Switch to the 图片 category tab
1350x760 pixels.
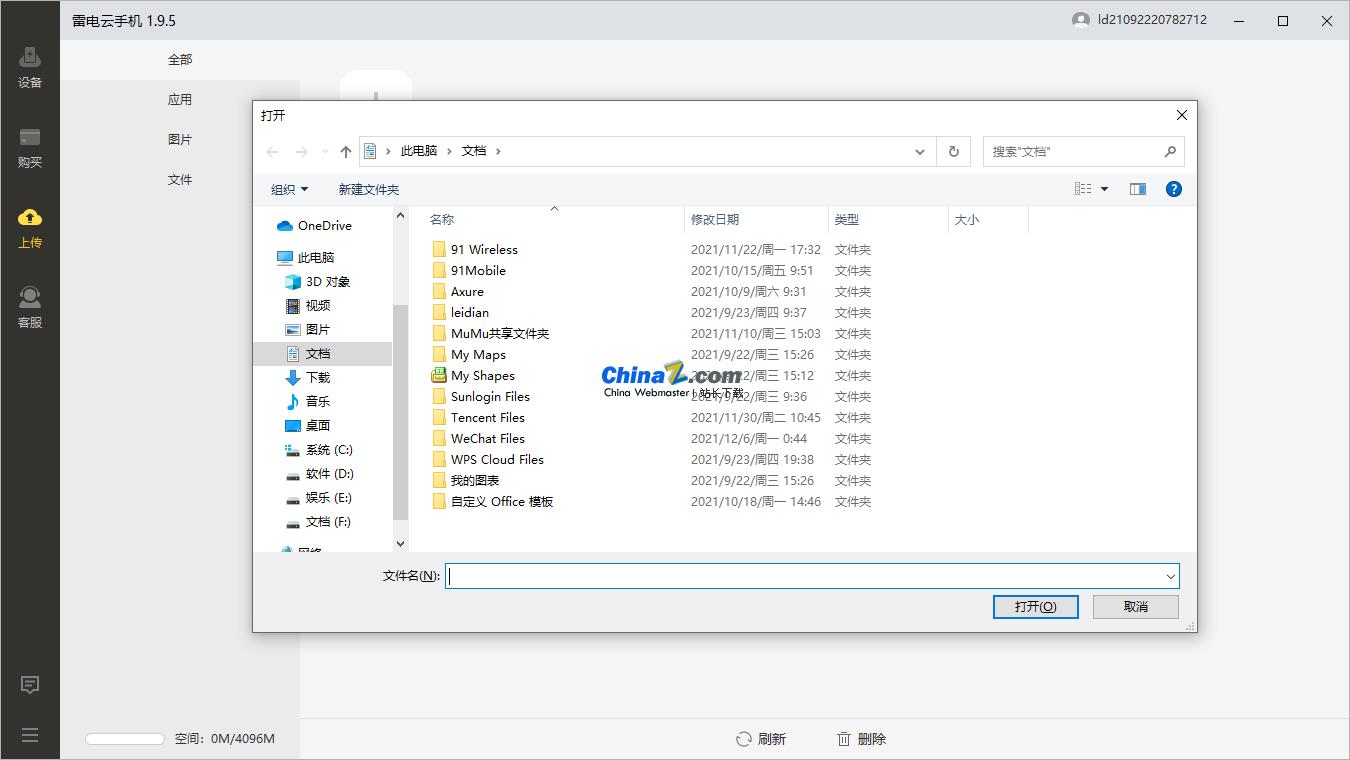tap(180, 140)
